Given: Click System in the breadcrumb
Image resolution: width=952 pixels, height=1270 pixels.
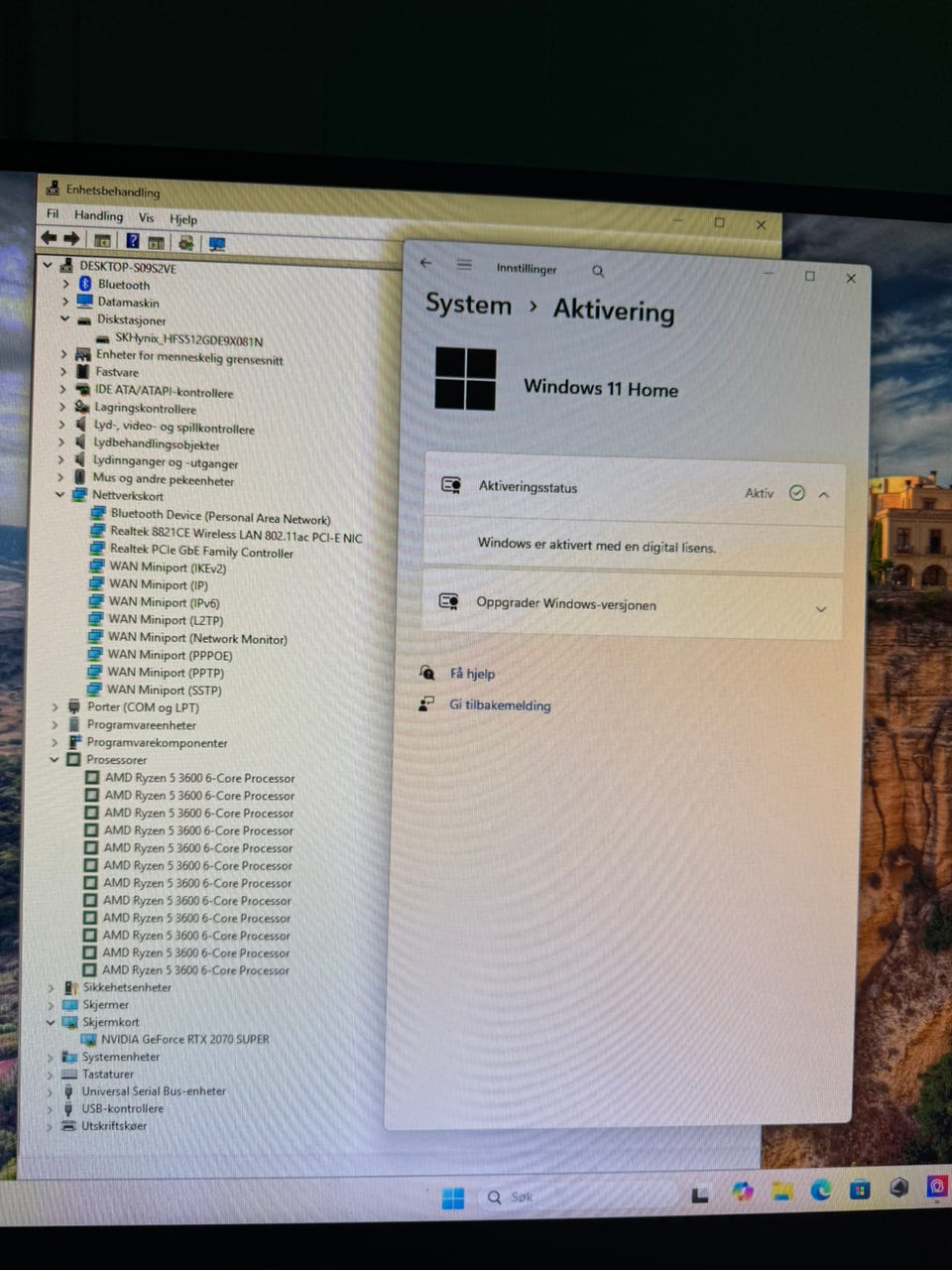Looking at the screenshot, I should 468,304.
